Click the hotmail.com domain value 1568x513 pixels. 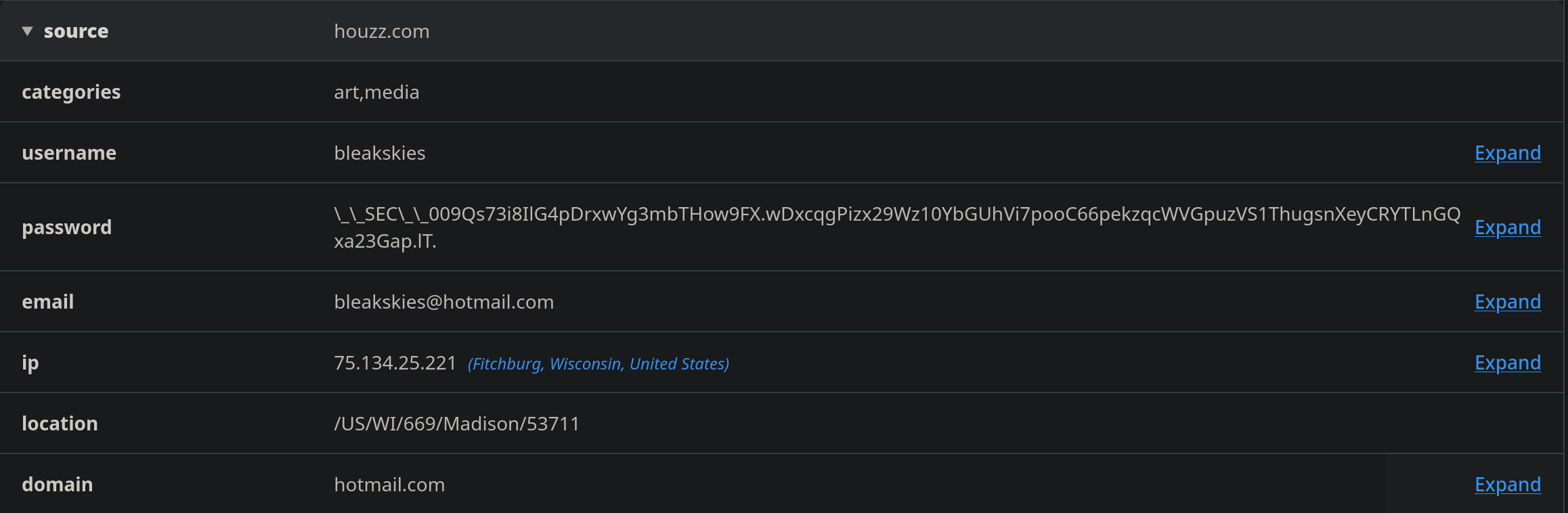[x=389, y=485]
